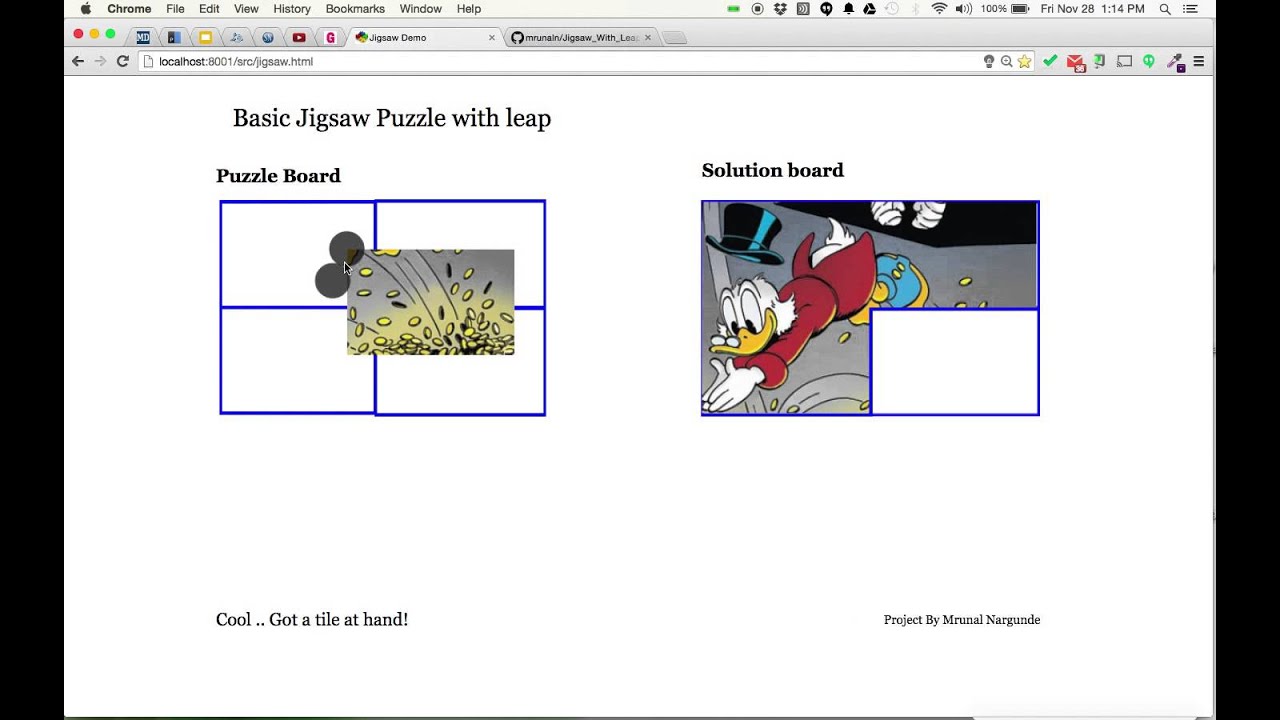Open the notification bell menu bar icon
The image size is (1280, 720).
coord(848,9)
